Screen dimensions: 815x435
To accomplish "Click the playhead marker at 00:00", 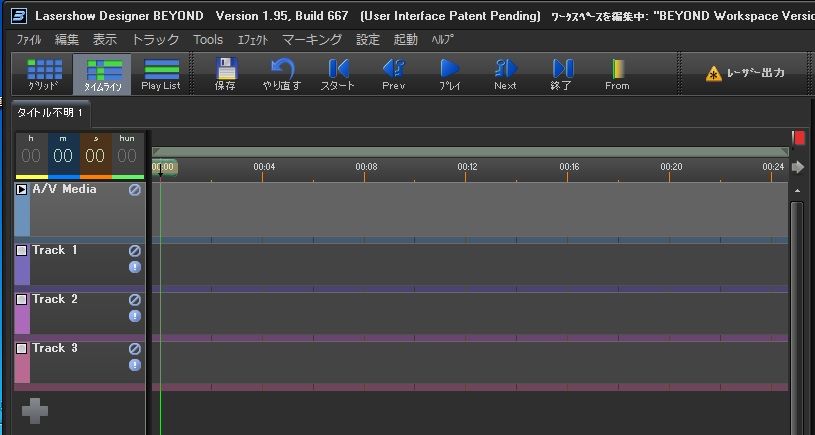I will point(164,168).
